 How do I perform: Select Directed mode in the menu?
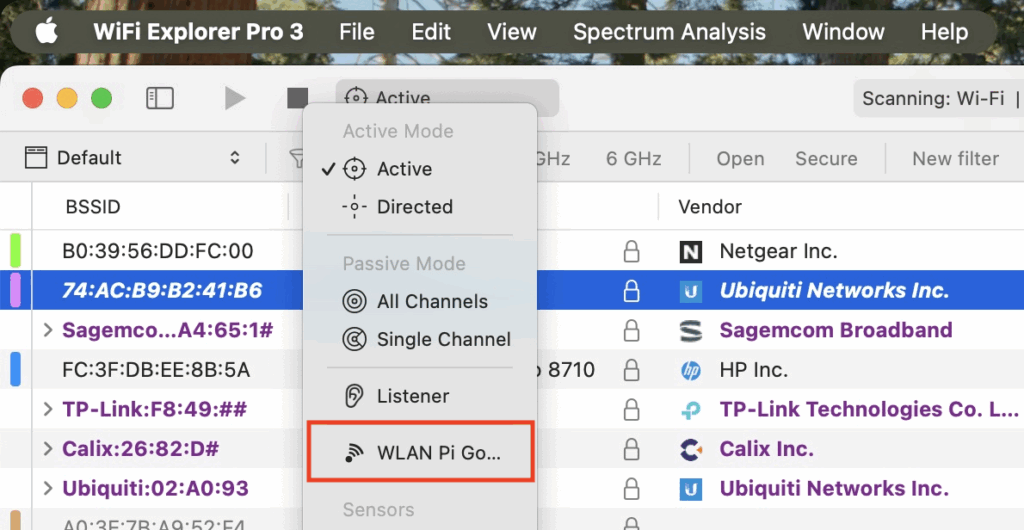pyautogui.click(x=420, y=207)
